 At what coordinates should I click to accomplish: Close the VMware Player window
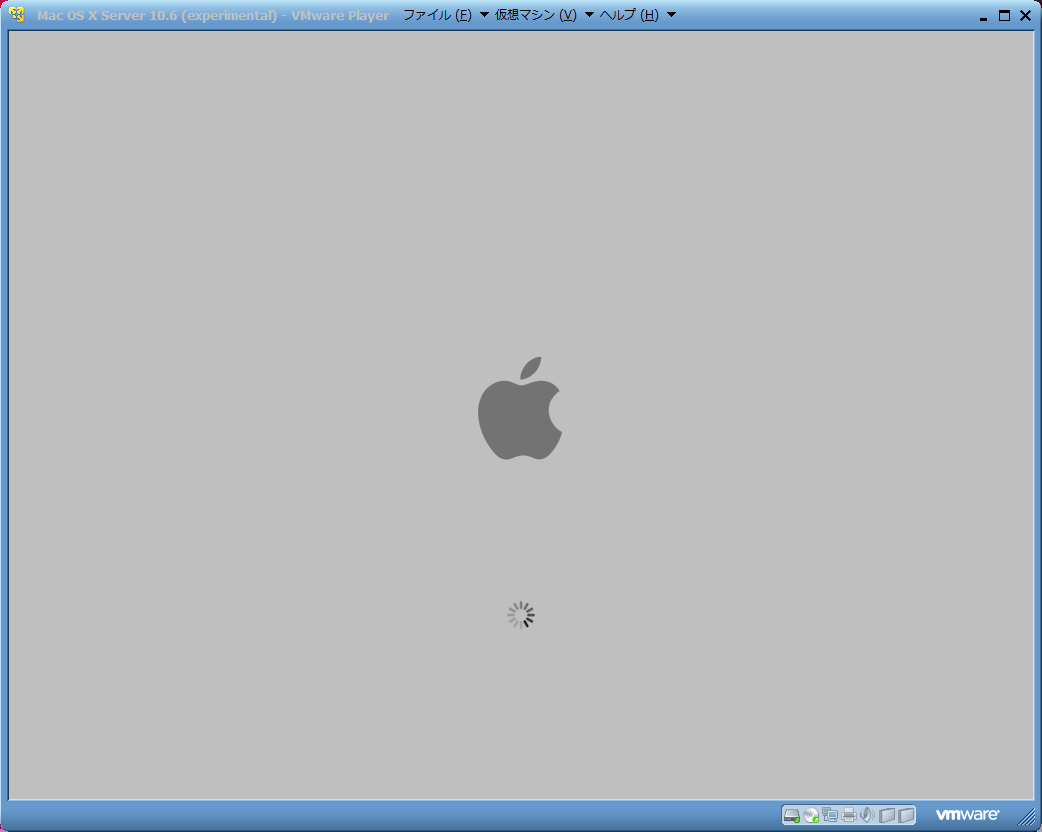(x=1025, y=15)
